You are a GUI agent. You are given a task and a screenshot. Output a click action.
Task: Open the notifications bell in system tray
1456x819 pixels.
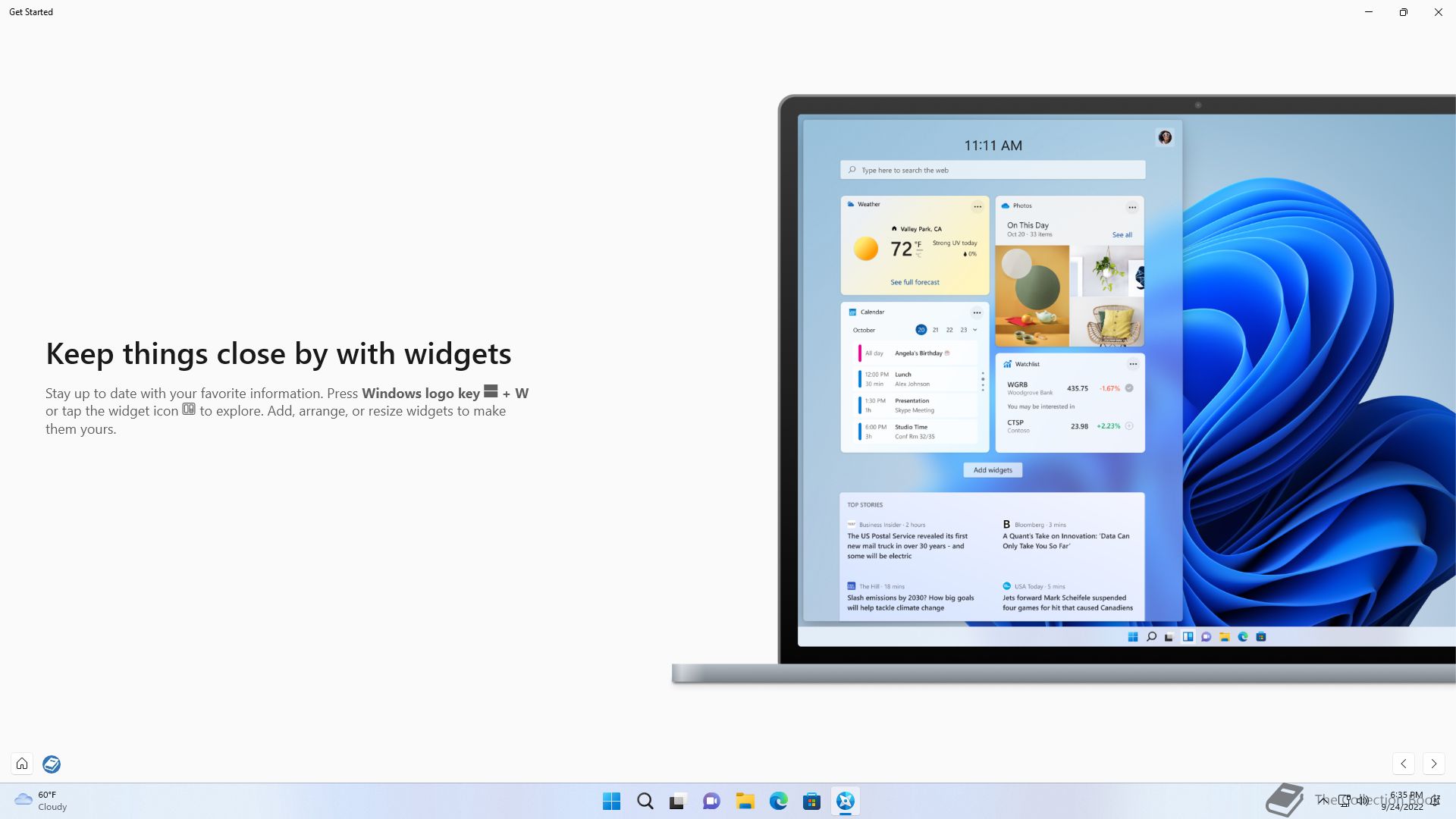click(x=1436, y=801)
